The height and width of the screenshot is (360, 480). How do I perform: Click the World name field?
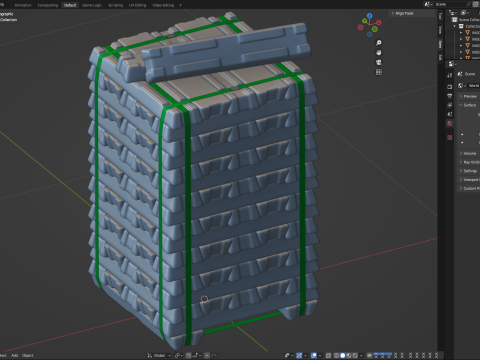(473, 86)
